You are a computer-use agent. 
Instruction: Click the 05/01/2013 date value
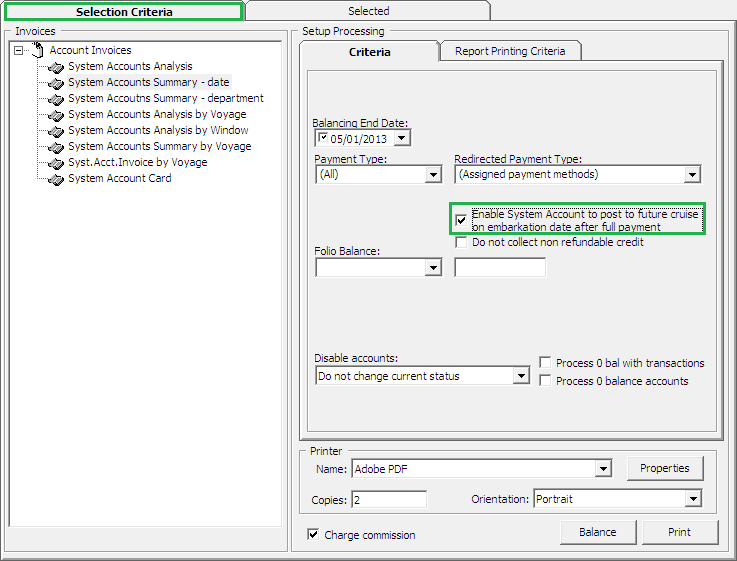coord(359,139)
